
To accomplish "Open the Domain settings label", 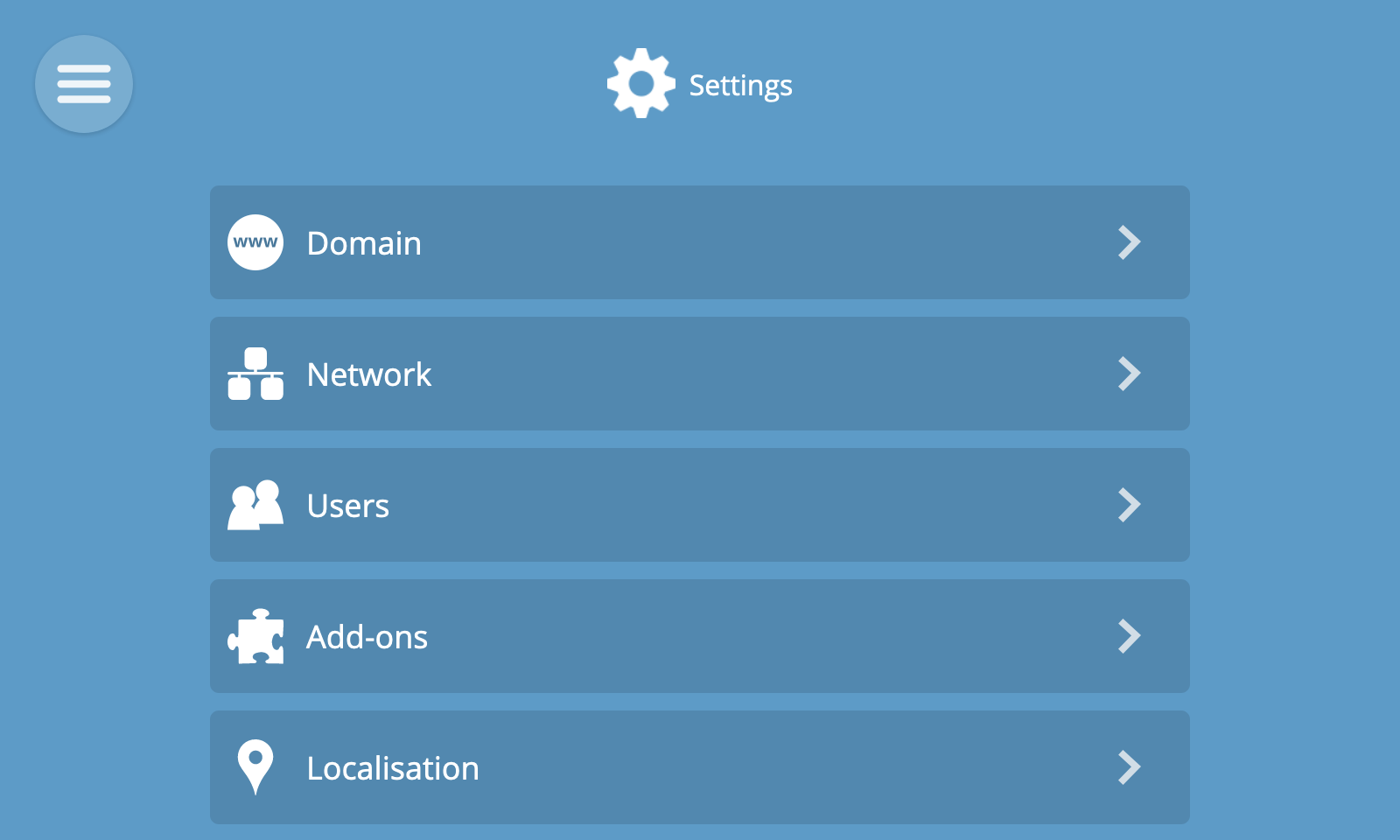I will [364, 243].
